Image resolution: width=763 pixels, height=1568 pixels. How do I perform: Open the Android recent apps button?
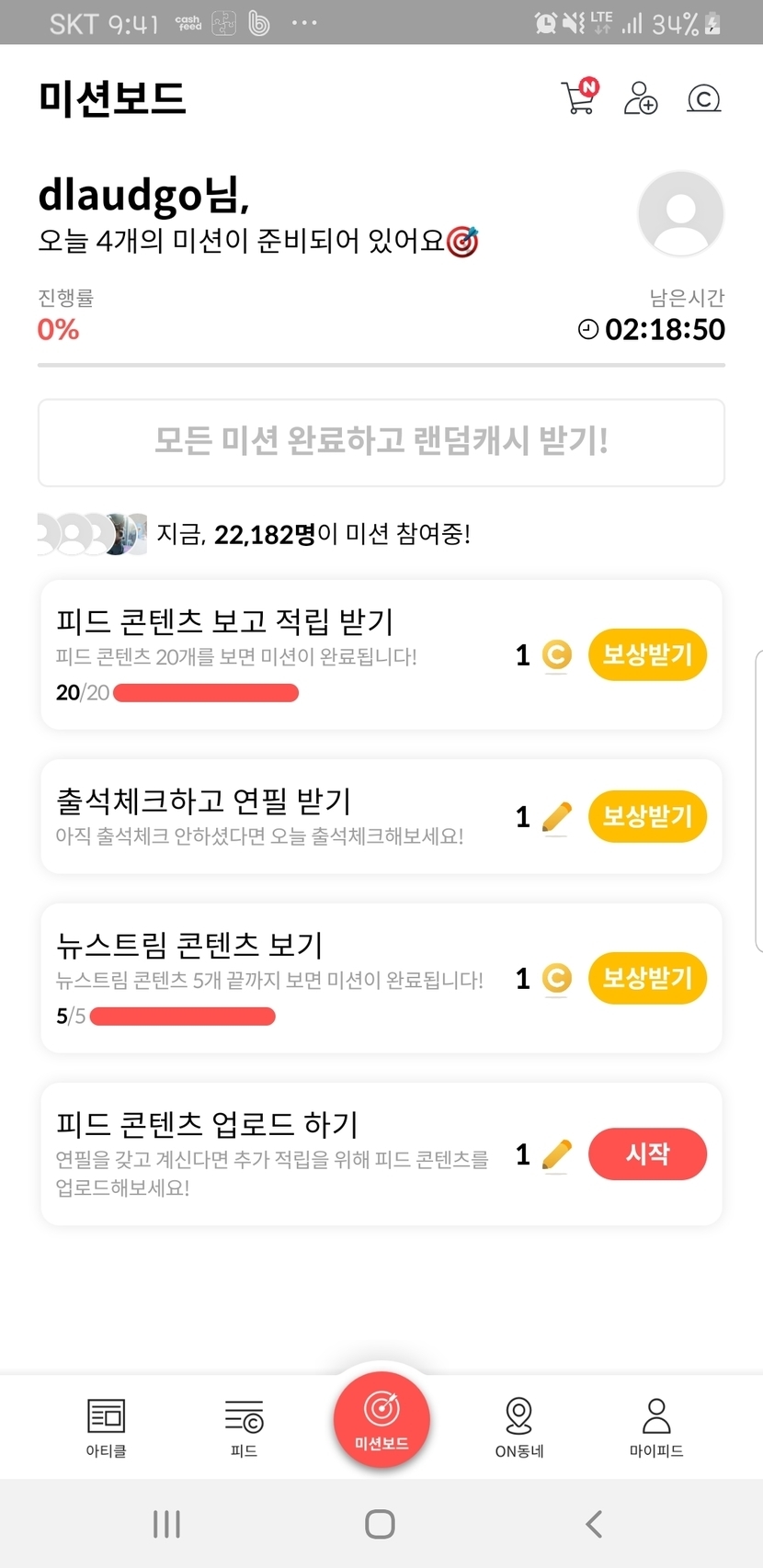pos(166,1524)
